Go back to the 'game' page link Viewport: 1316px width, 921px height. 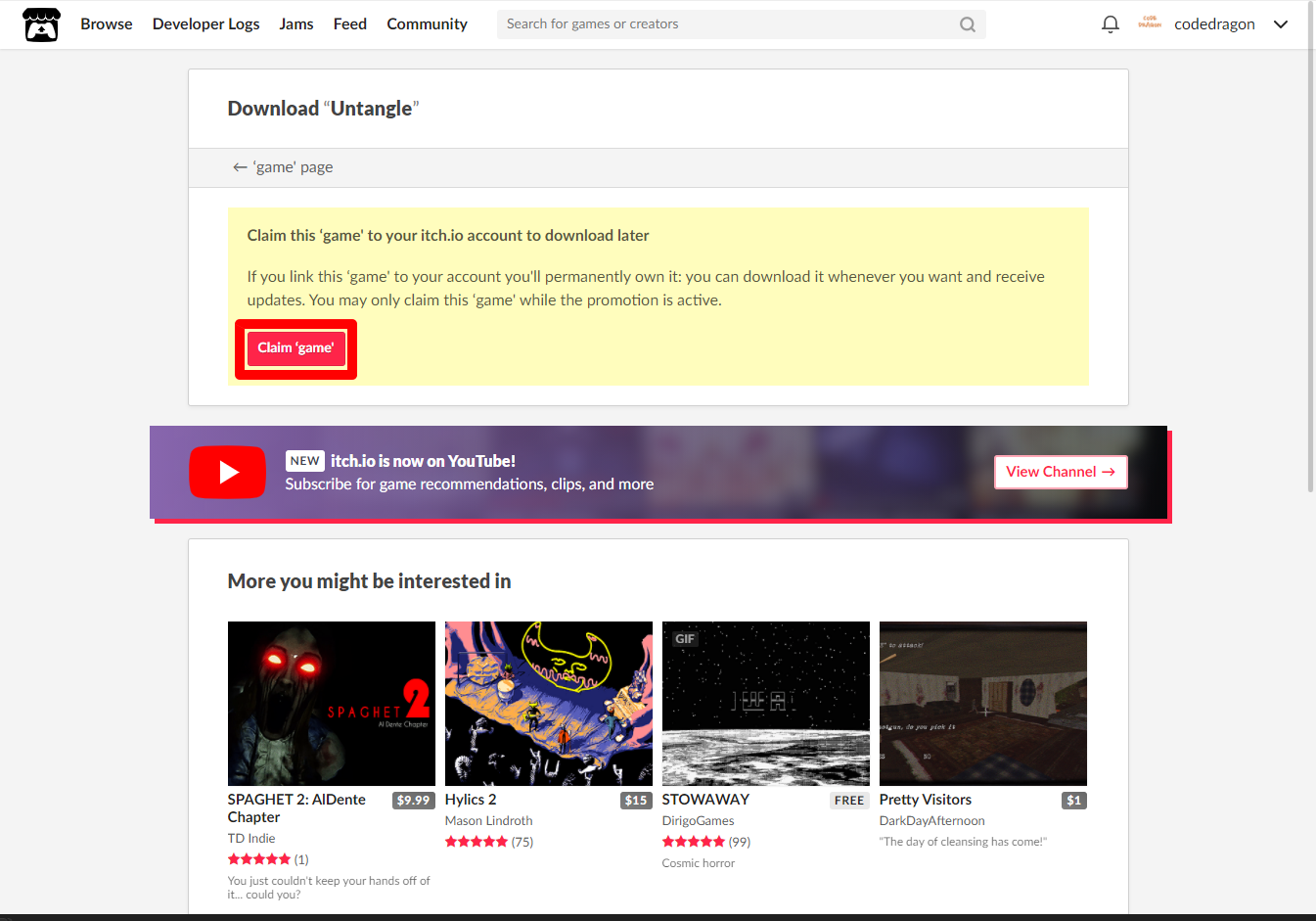283,167
